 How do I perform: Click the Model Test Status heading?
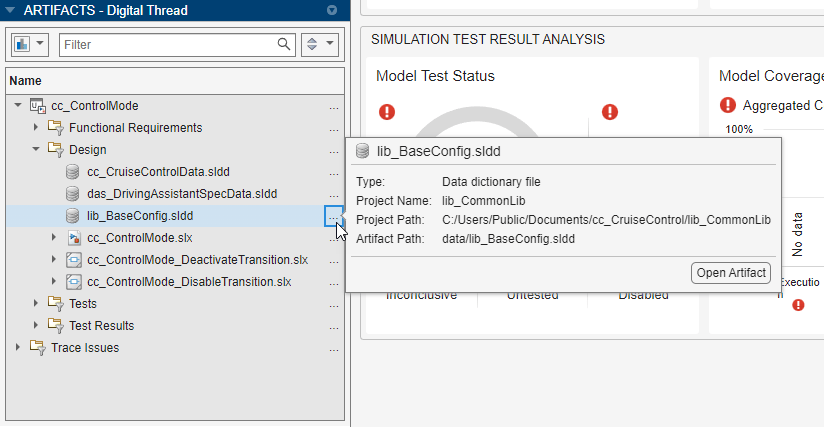435,76
